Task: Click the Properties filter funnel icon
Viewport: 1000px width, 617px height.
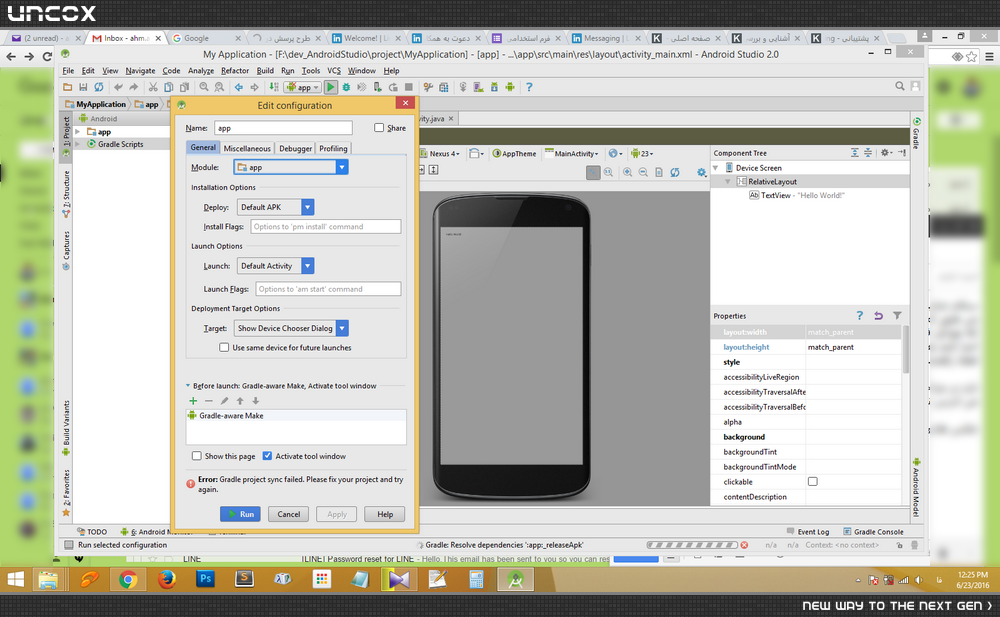Action: point(897,315)
